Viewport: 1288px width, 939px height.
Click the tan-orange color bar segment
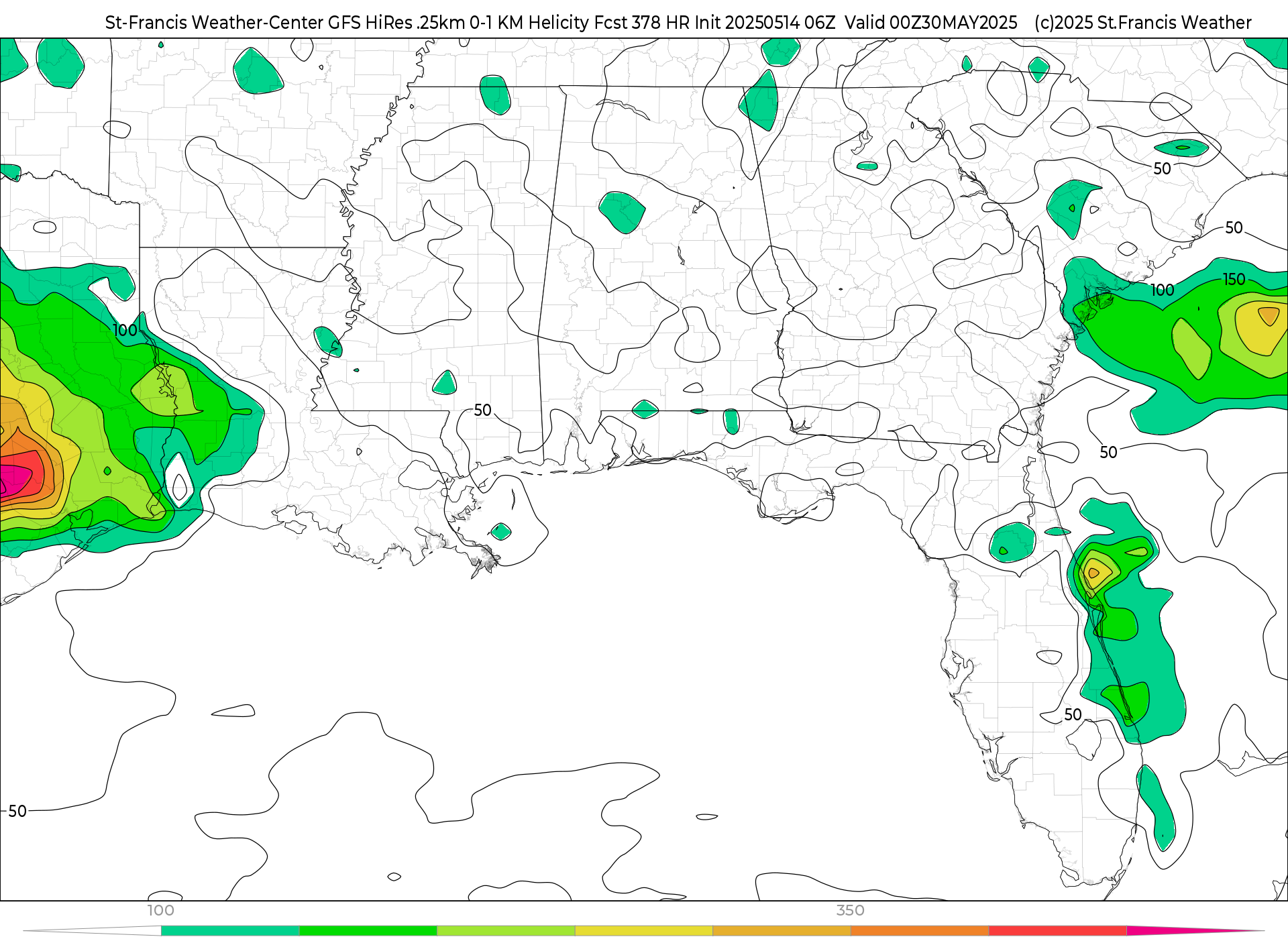coord(782,931)
